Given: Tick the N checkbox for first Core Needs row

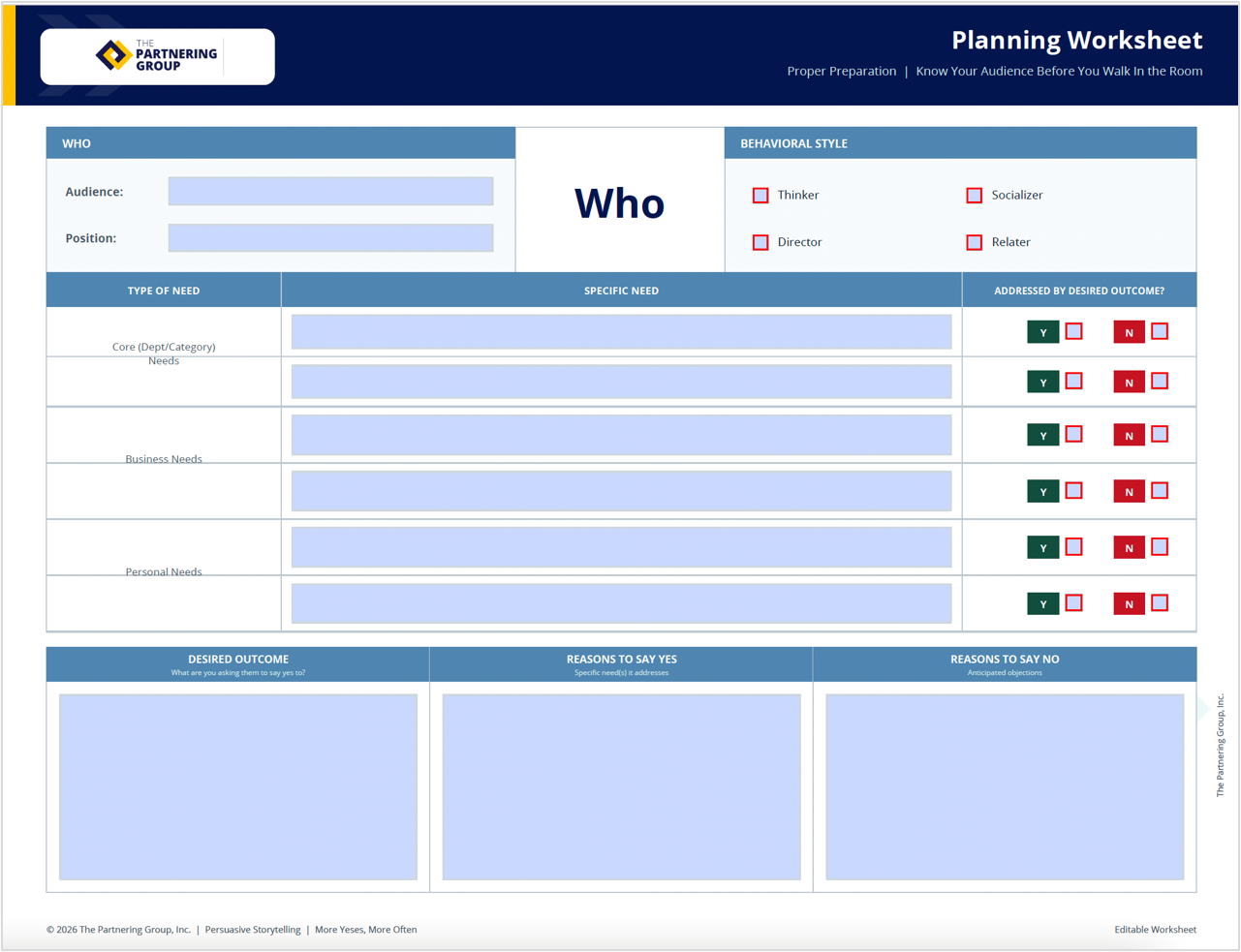Looking at the screenshot, I should coord(1160,331).
